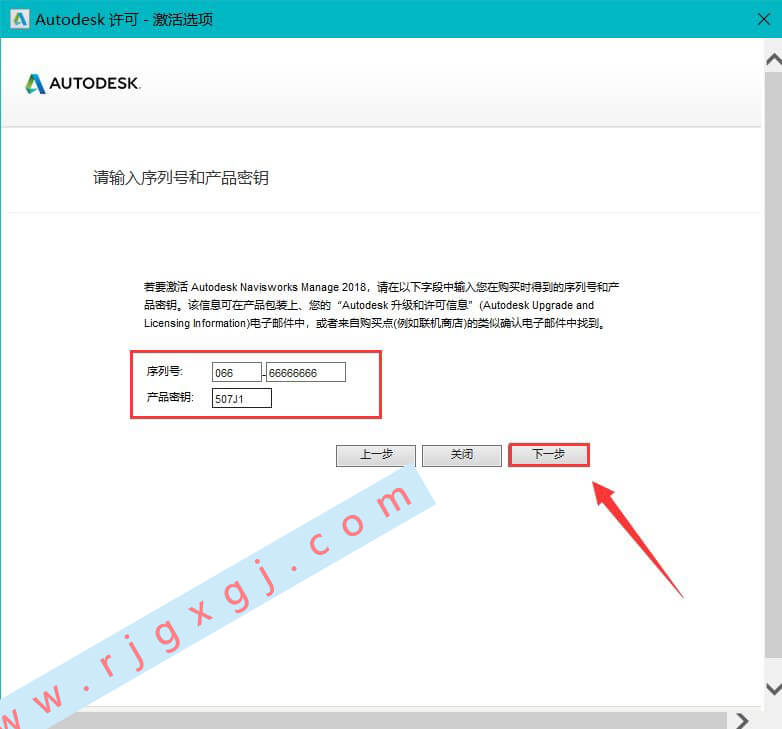Click the vertical scrollbar down arrow
Screen dimensions: 782x729
(x=774, y=689)
